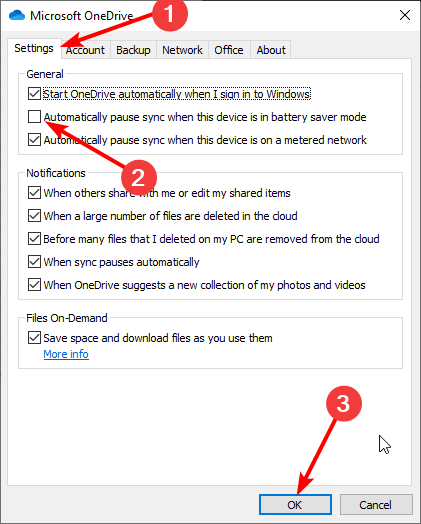Confirm changes with the OK button
Screen dimensions: 421x524
click(x=295, y=505)
